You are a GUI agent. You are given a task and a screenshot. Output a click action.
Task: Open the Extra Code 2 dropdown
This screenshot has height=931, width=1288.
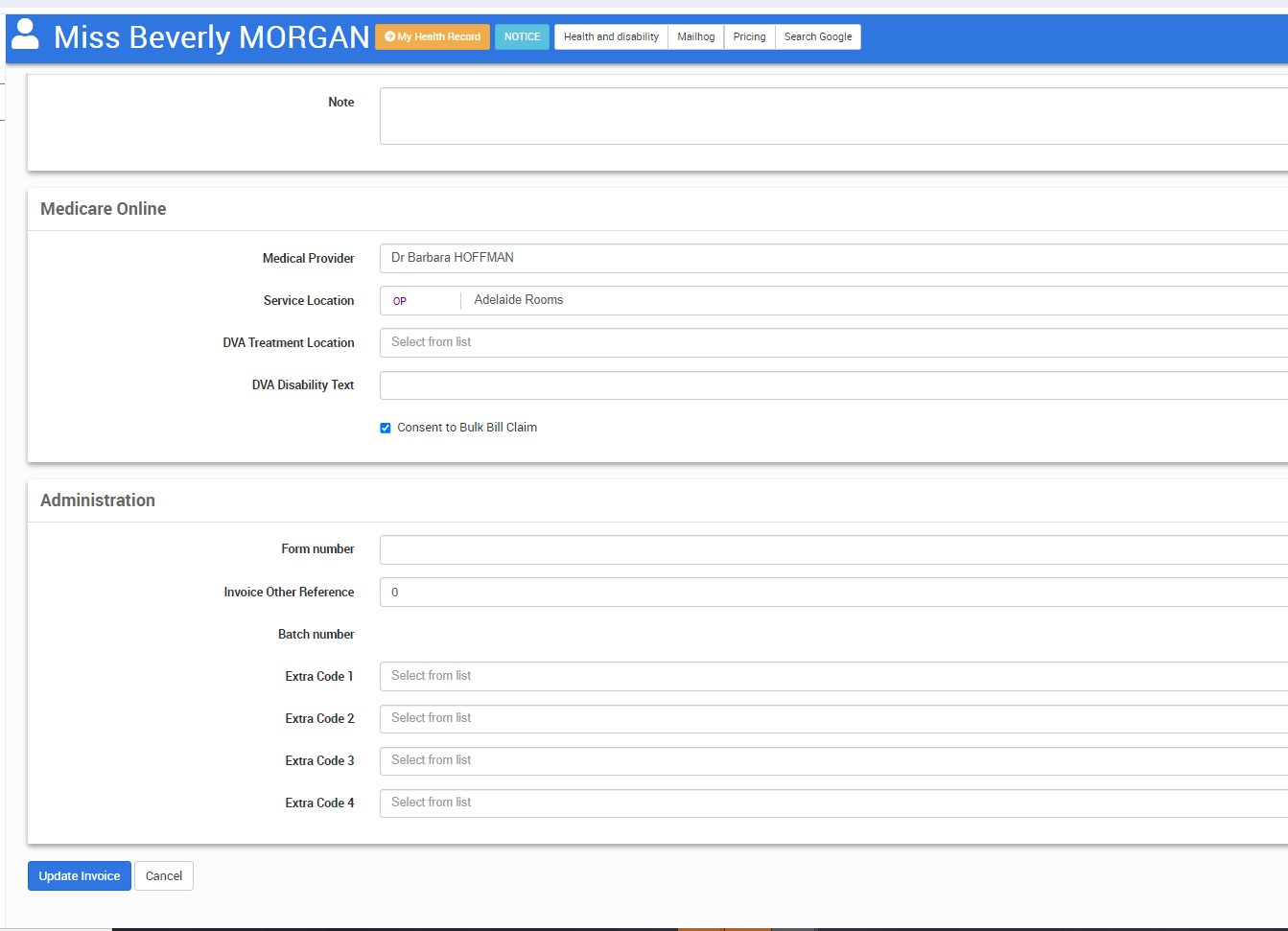click(x=833, y=718)
